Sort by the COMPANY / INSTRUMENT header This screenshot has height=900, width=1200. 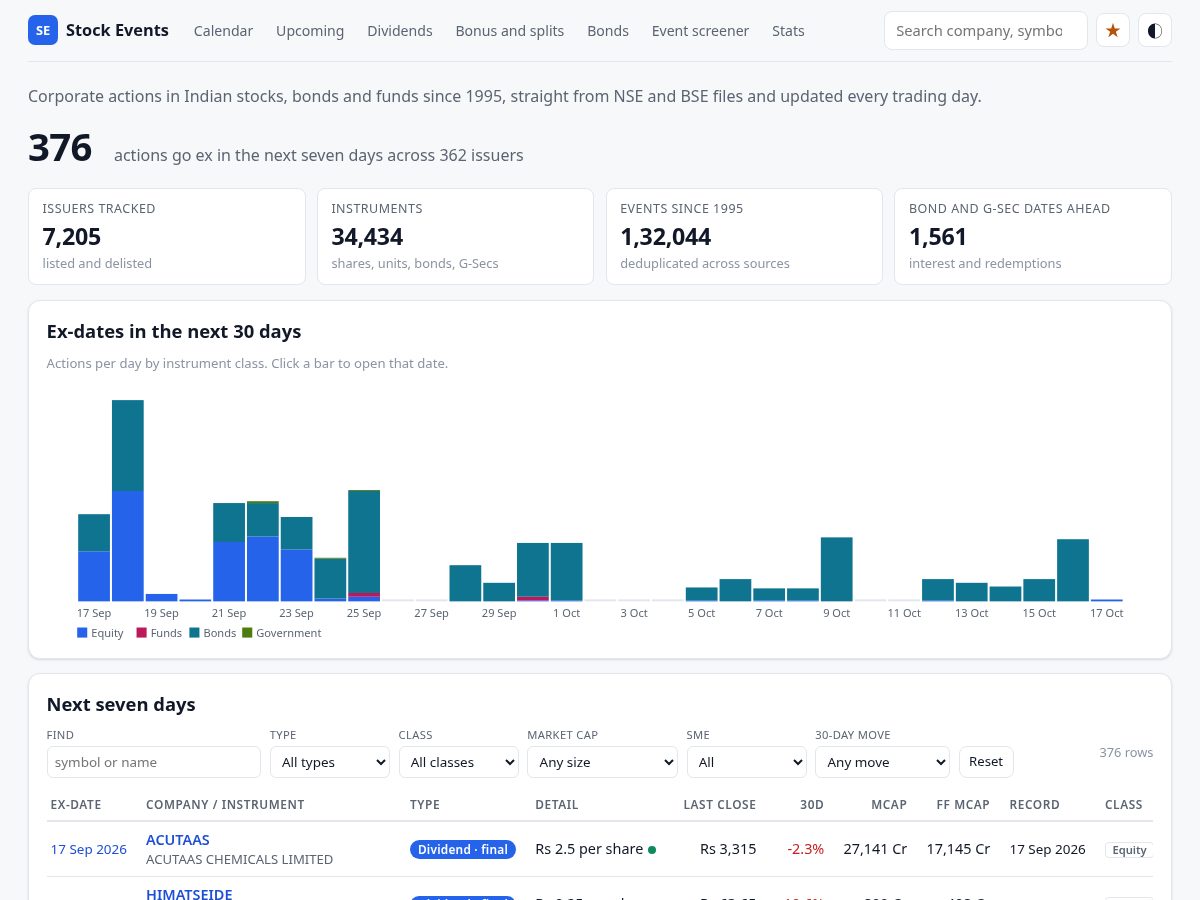coord(225,804)
